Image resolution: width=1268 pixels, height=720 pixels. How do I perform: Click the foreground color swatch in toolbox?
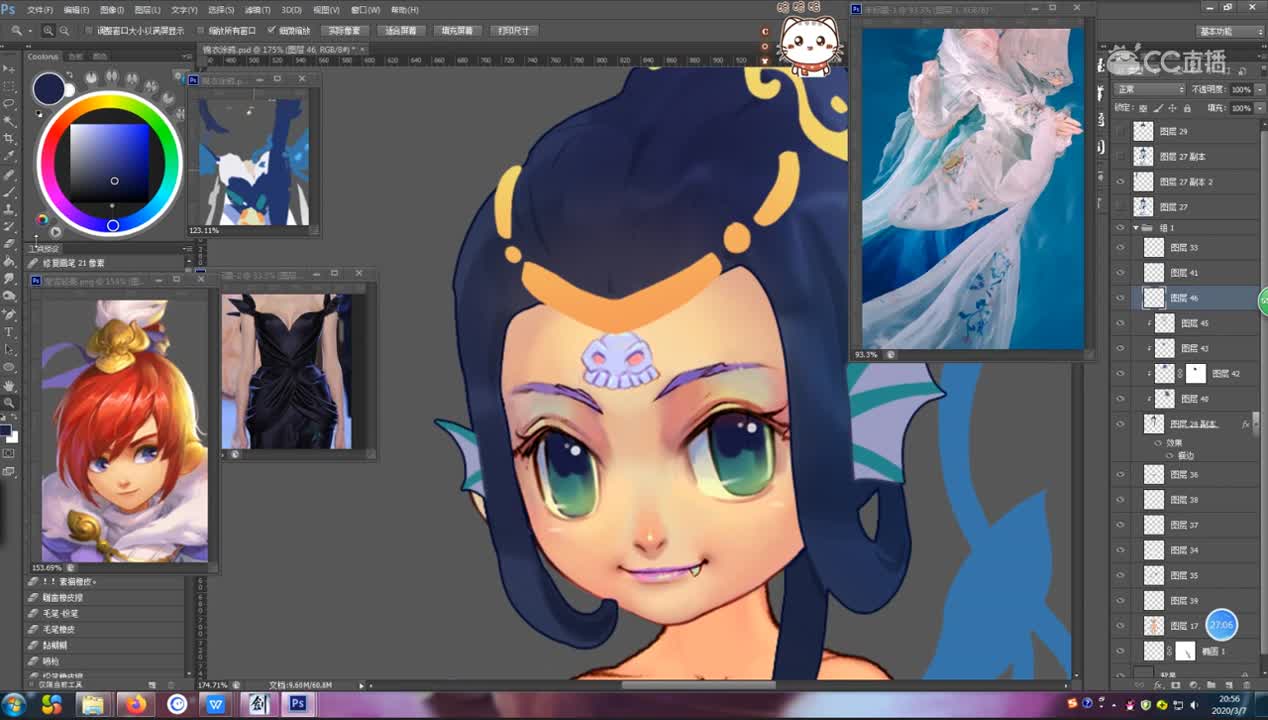pyautogui.click(x=6, y=431)
